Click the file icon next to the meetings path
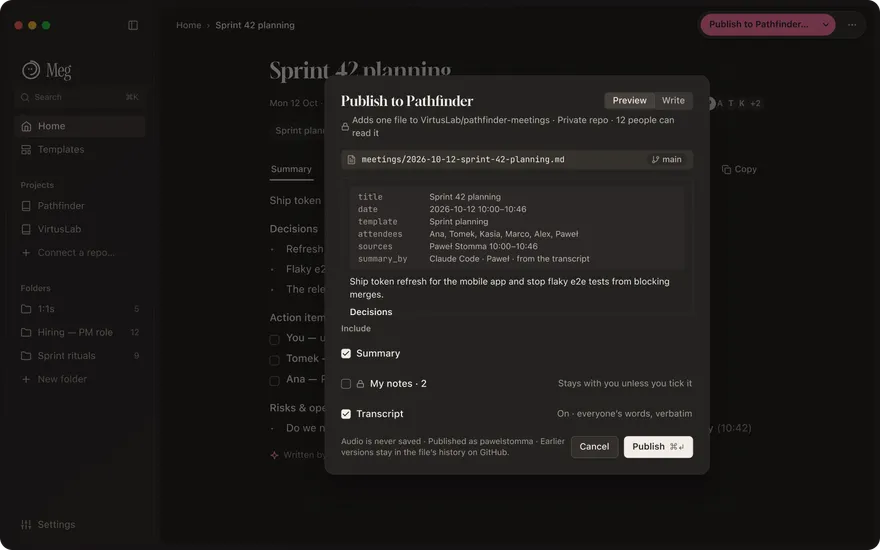 tap(351, 160)
